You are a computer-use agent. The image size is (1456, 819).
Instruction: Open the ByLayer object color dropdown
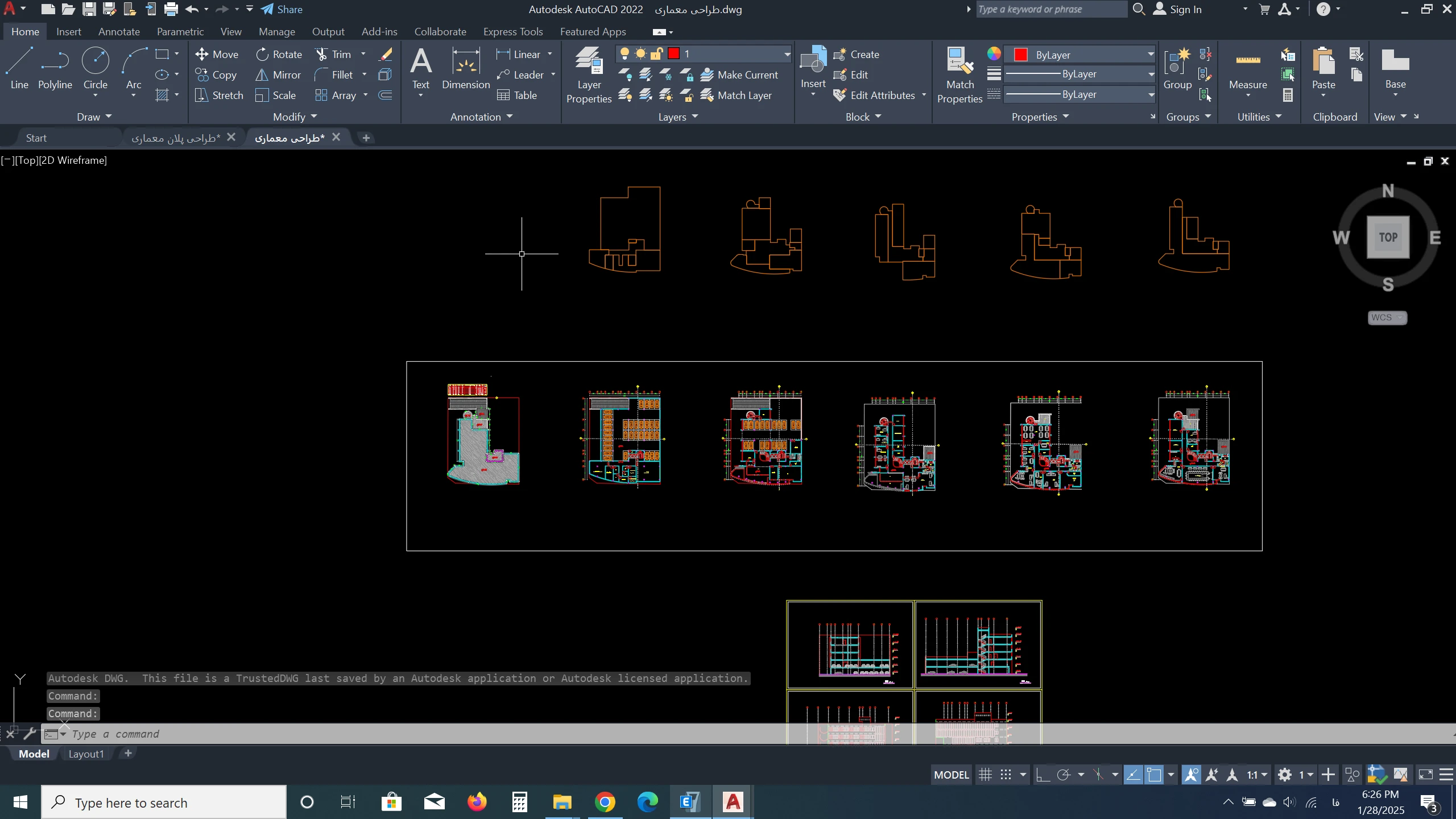[x=1151, y=55]
